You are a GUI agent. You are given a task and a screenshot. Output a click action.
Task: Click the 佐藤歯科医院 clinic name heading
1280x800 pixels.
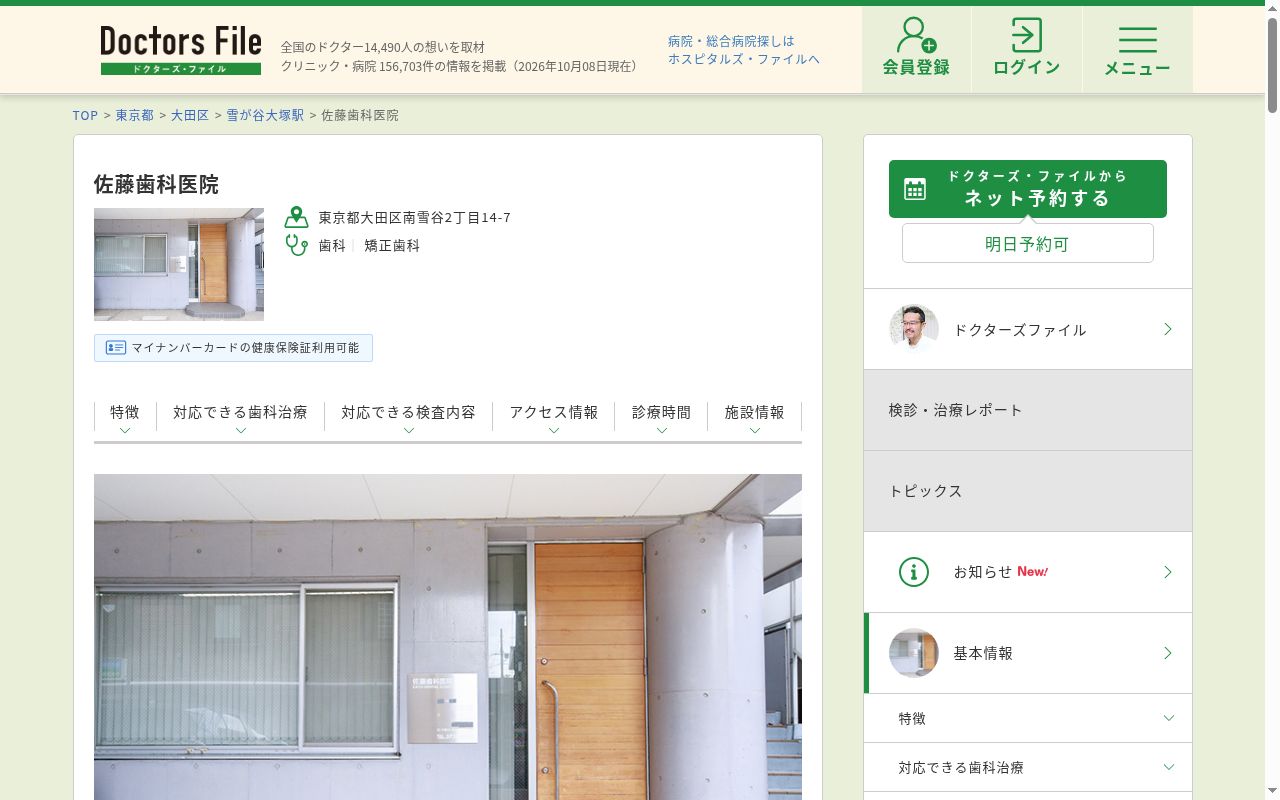pyautogui.click(x=156, y=184)
